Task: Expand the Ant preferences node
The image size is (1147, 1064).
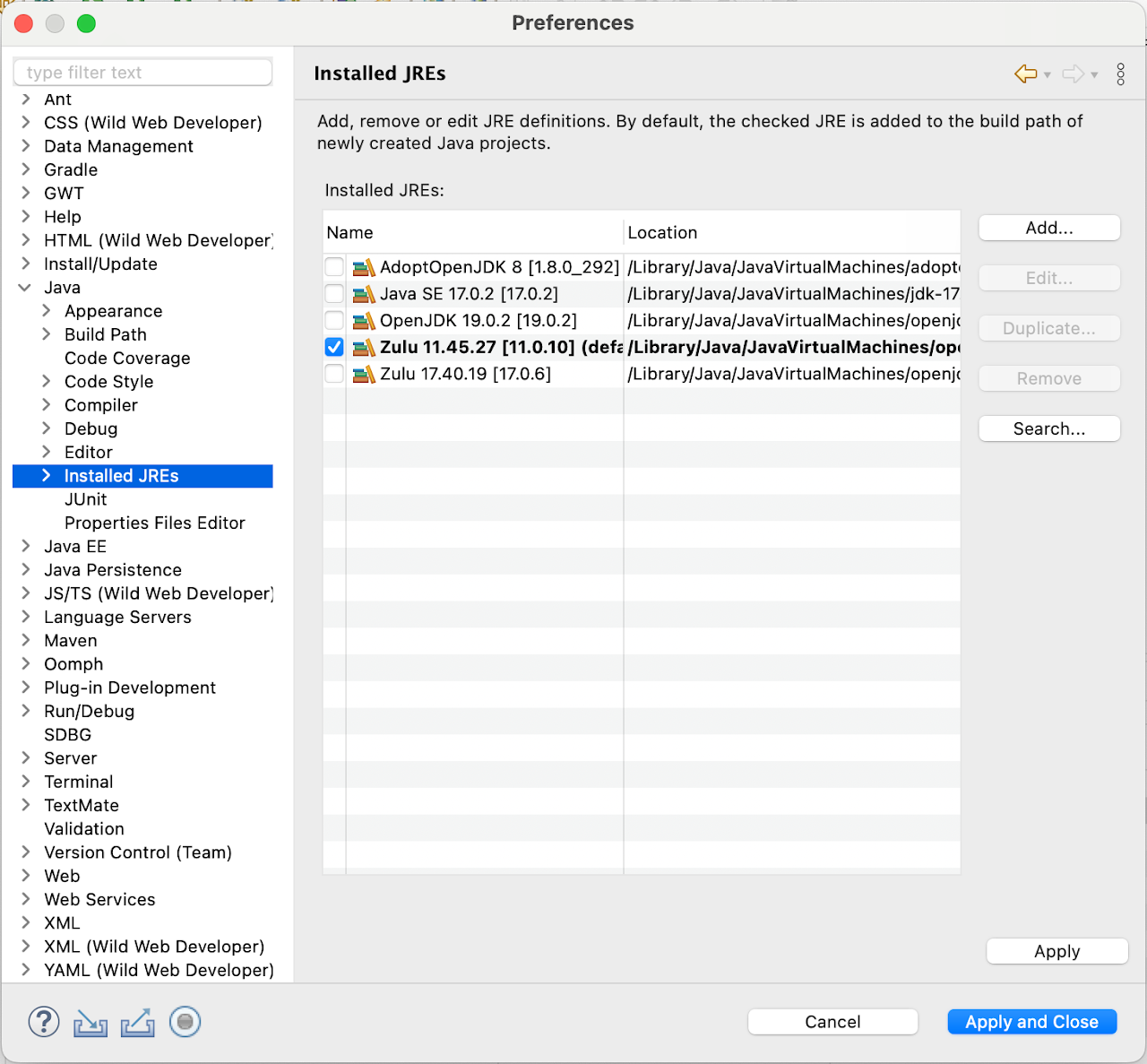Action: click(25, 99)
